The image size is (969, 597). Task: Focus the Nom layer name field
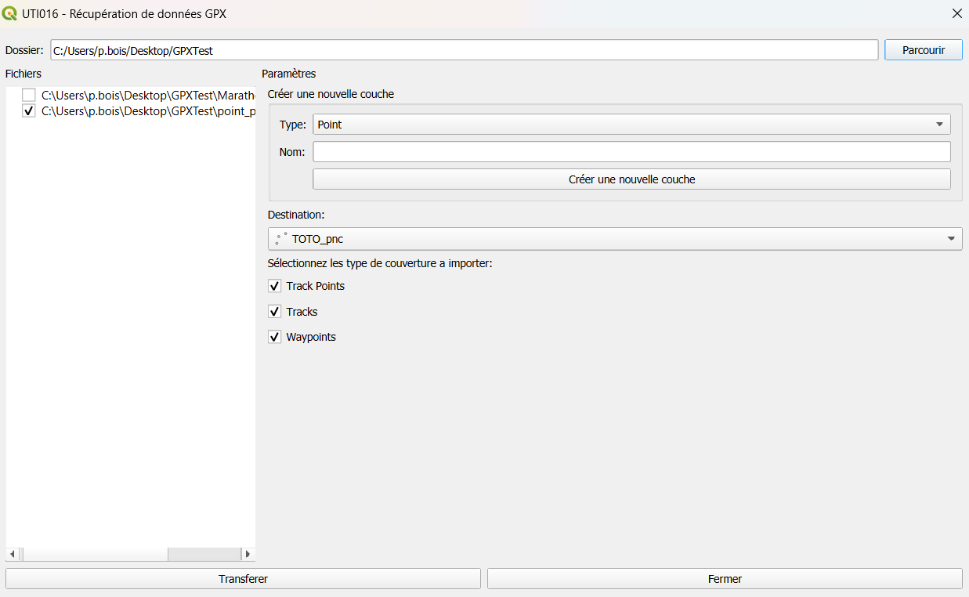point(631,152)
